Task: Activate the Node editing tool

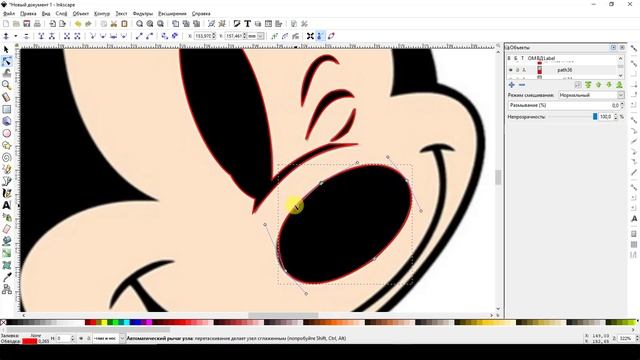Action: pyautogui.click(x=6, y=62)
